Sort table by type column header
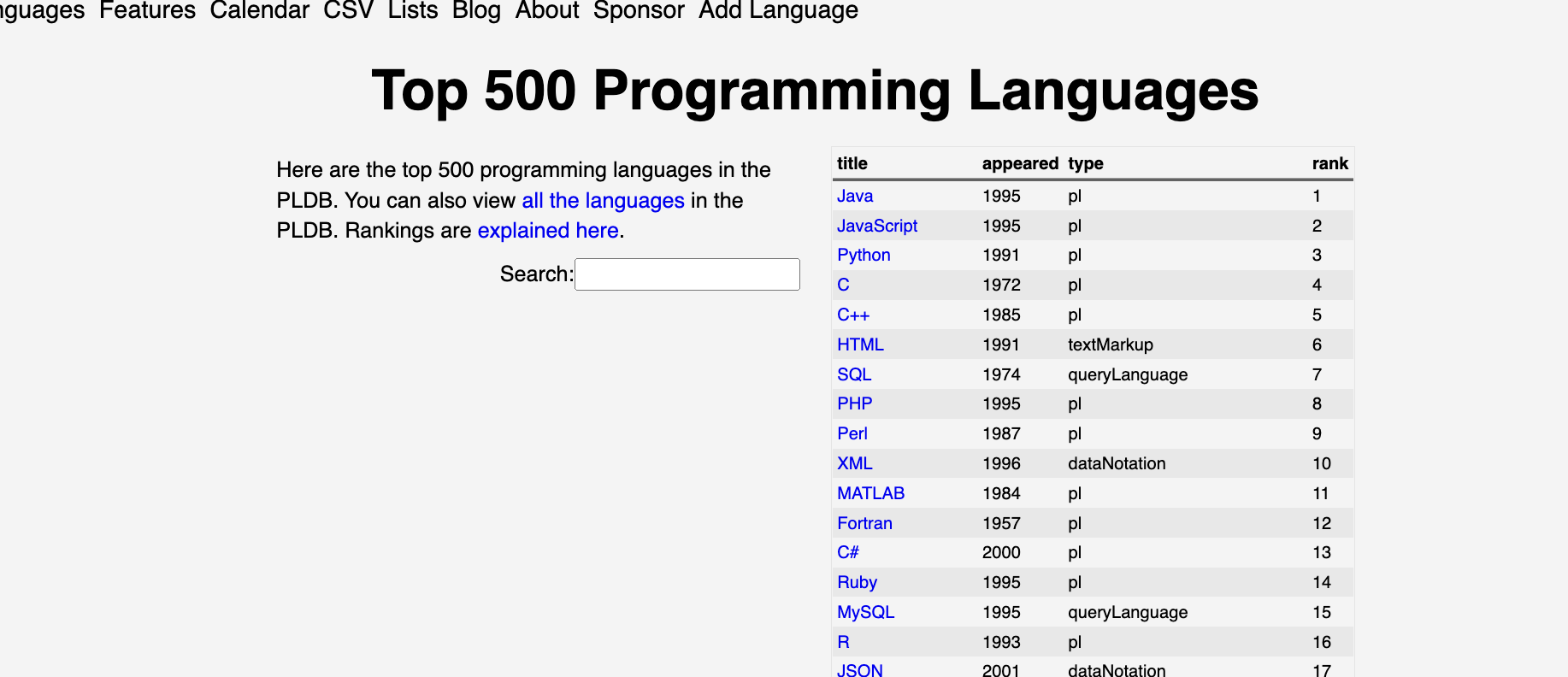The width and height of the screenshot is (1568, 677). point(1086,163)
